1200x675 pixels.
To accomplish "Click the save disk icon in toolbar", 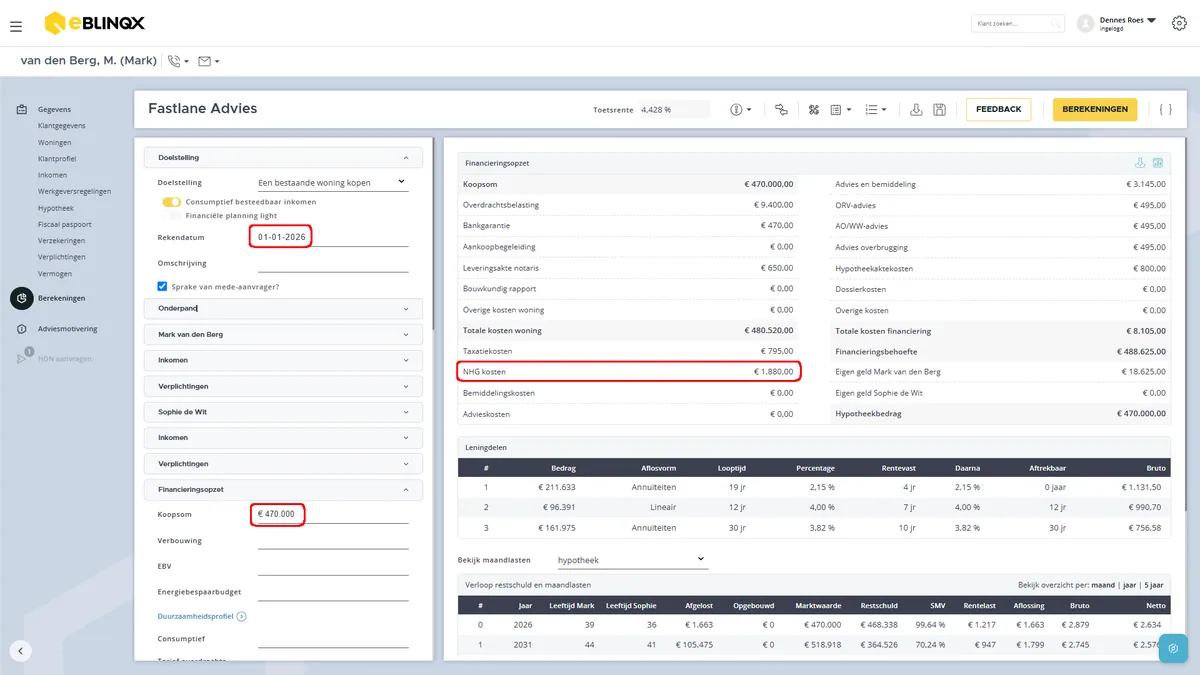I will click(x=939, y=110).
